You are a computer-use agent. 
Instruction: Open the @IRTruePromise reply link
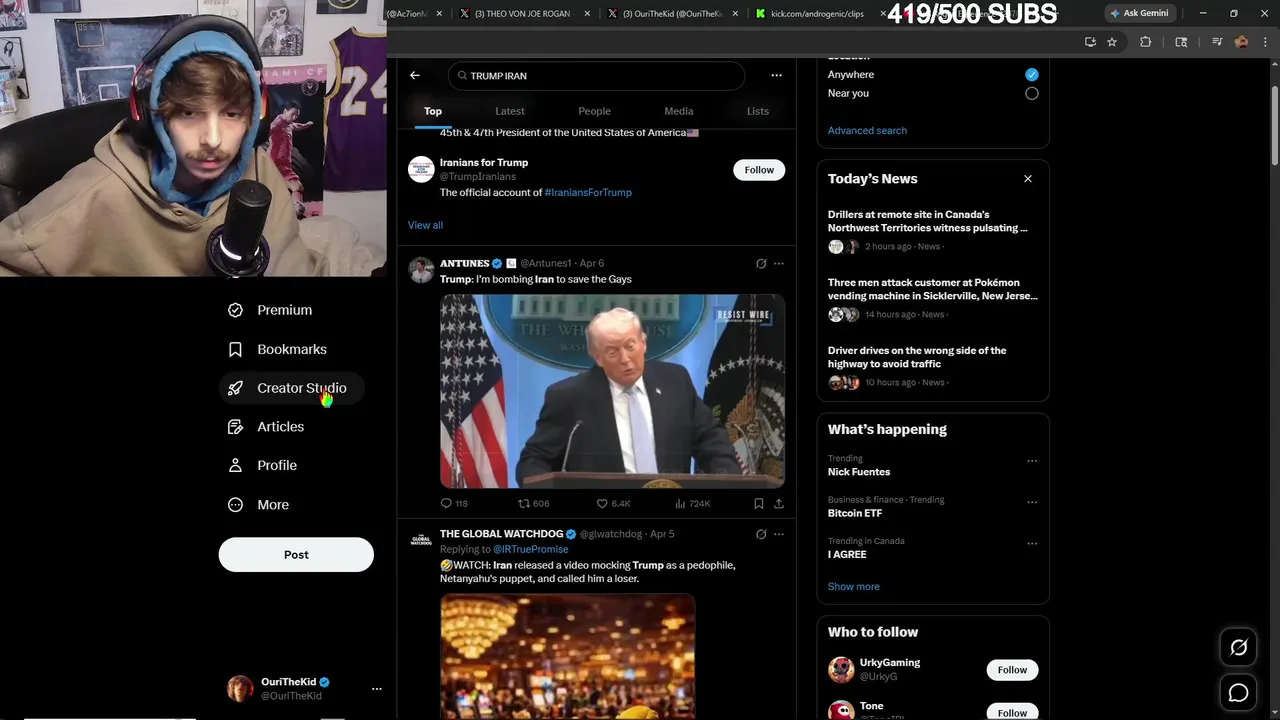[531, 549]
